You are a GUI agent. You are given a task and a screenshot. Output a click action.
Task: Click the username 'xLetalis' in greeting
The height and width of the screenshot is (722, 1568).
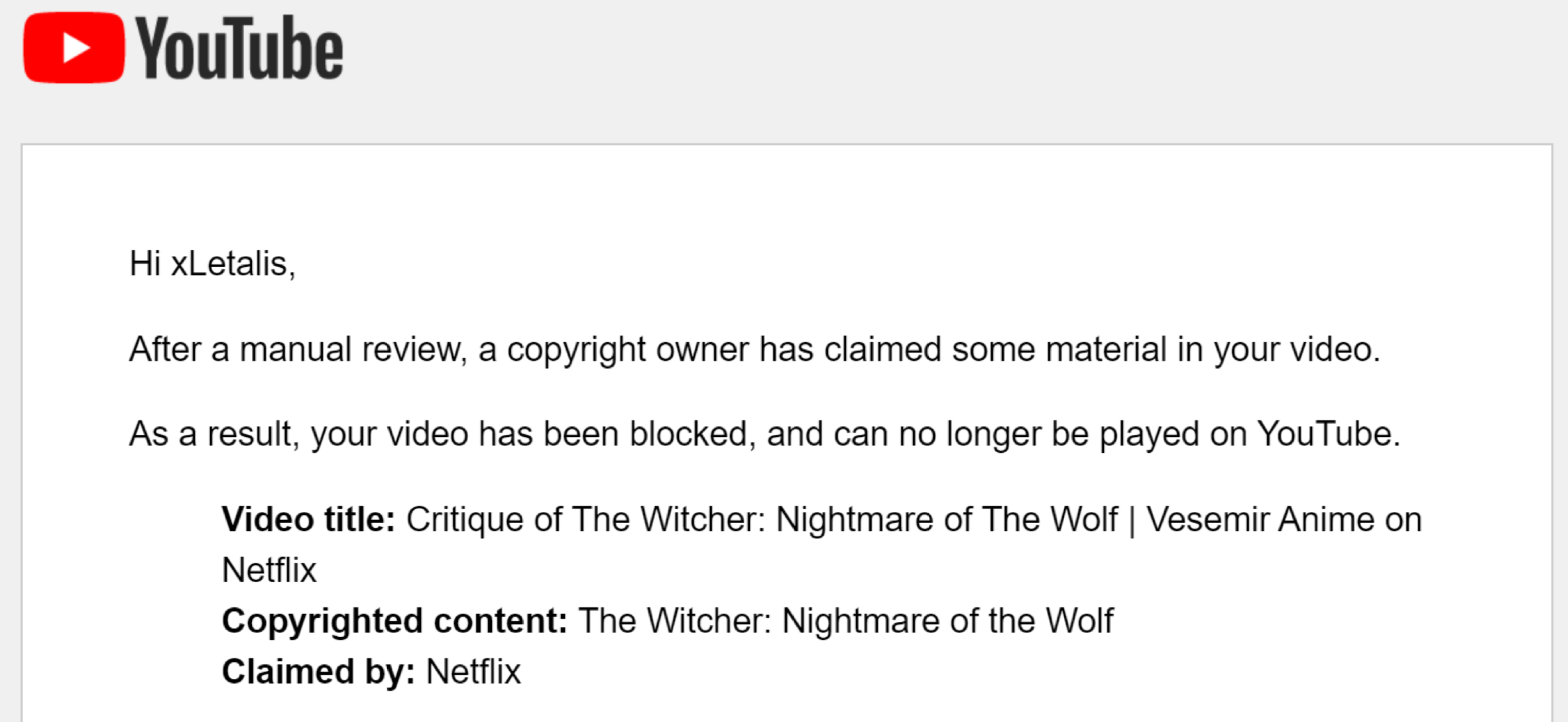(229, 264)
